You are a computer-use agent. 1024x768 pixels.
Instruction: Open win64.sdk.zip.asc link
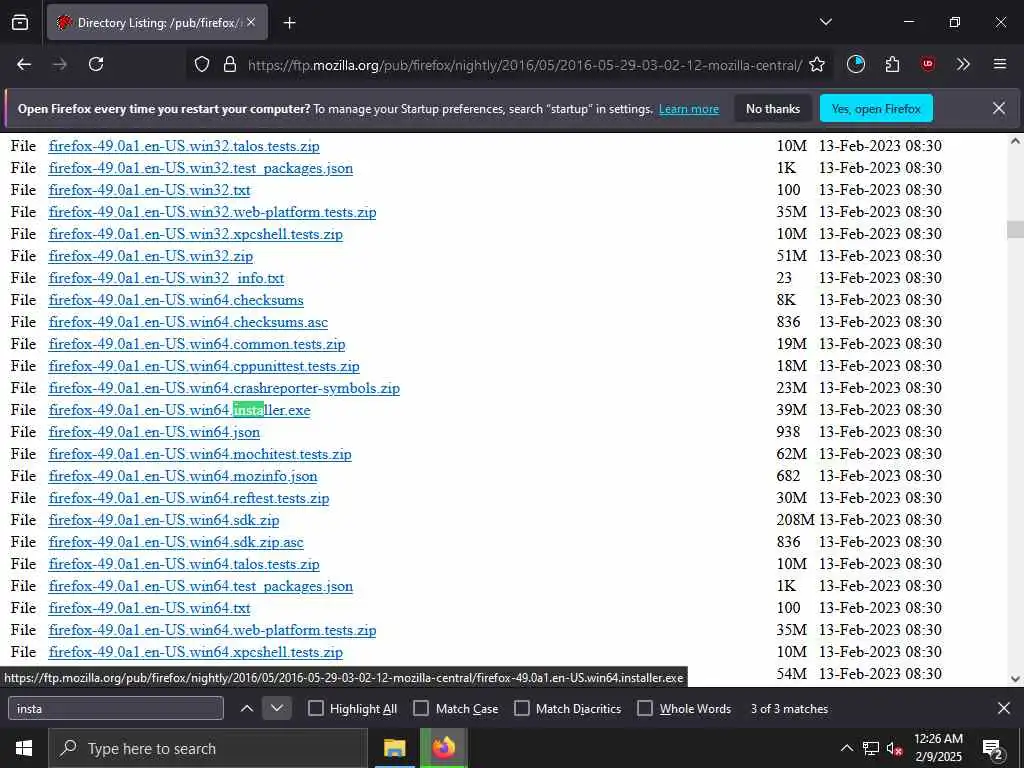176,542
